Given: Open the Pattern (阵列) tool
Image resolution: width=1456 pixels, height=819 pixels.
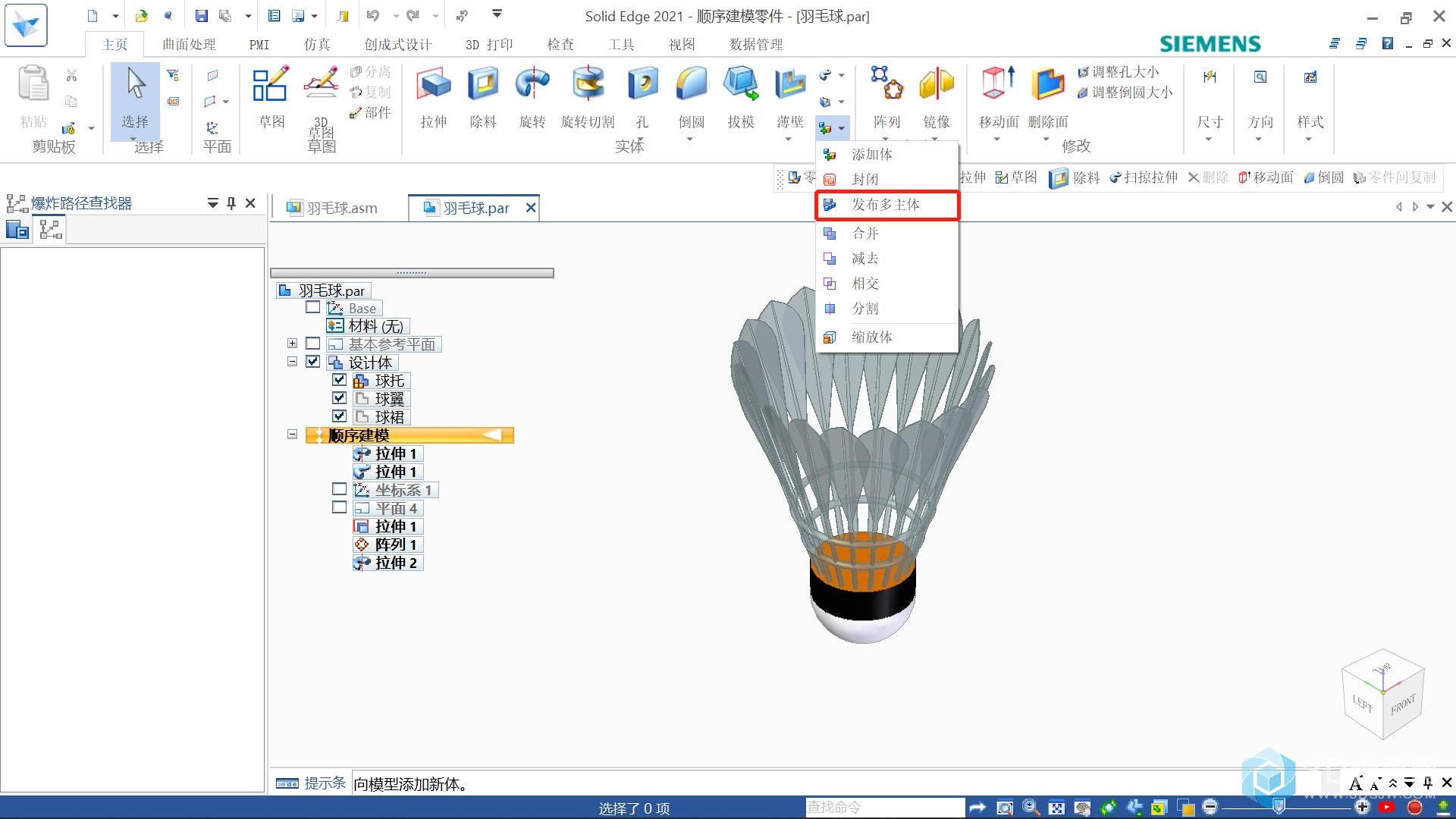Looking at the screenshot, I should pos(886,84).
